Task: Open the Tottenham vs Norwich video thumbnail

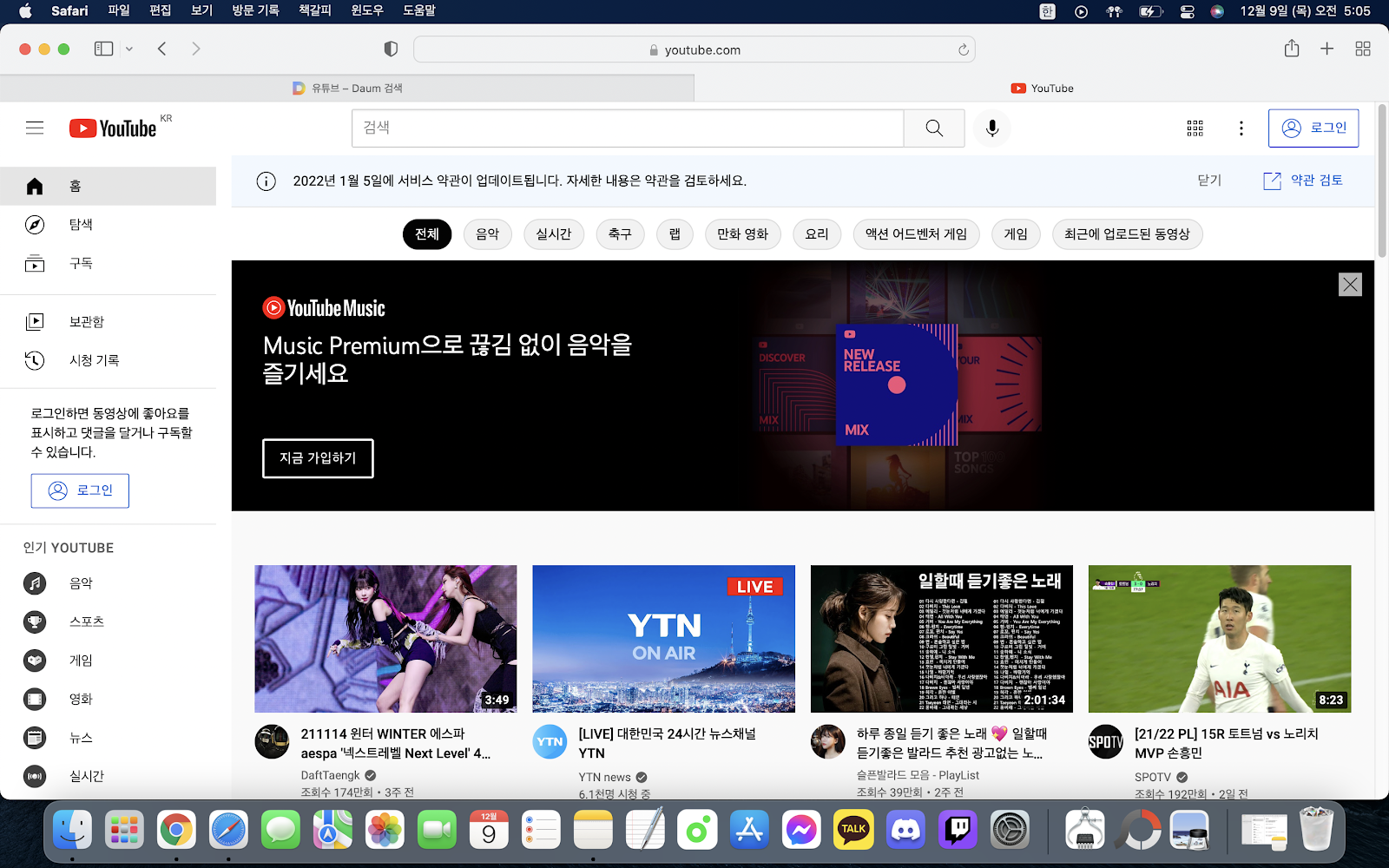Action: 1220,639
